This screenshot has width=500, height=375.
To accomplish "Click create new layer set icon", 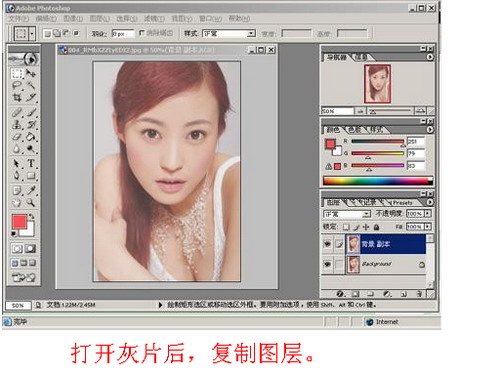I will coord(371,294).
